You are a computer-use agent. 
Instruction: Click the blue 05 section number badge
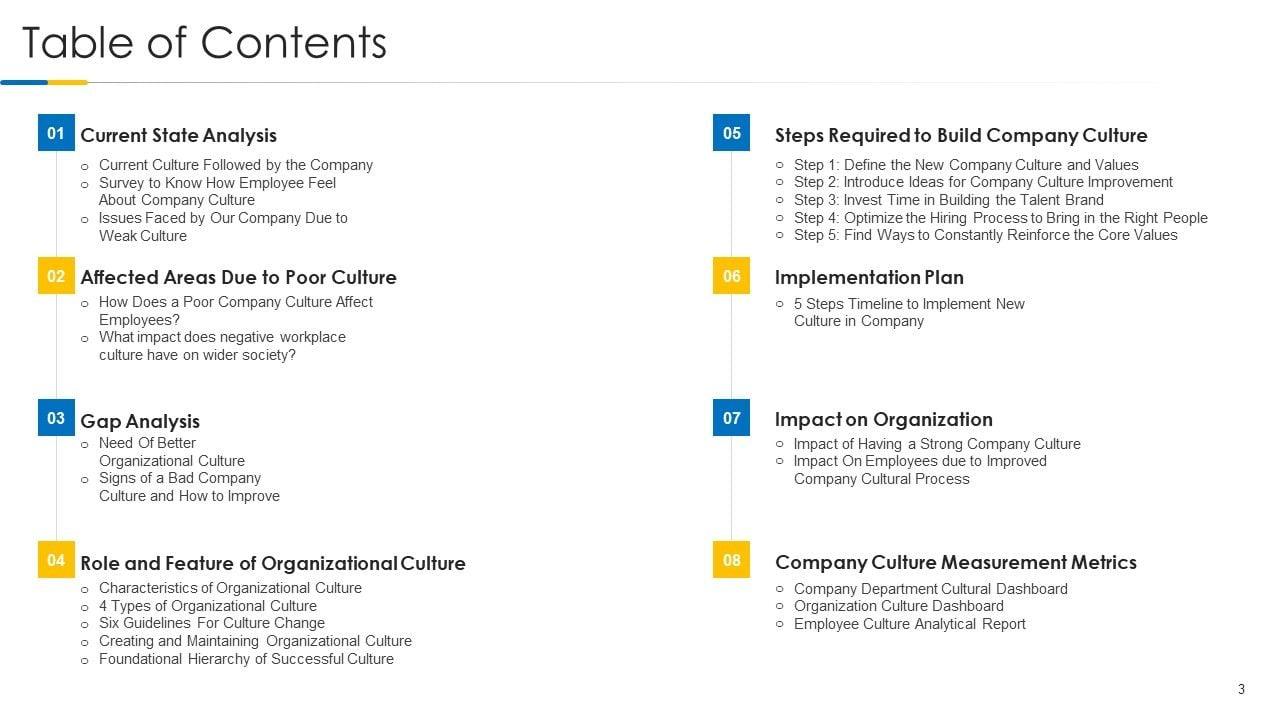(x=731, y=133)
